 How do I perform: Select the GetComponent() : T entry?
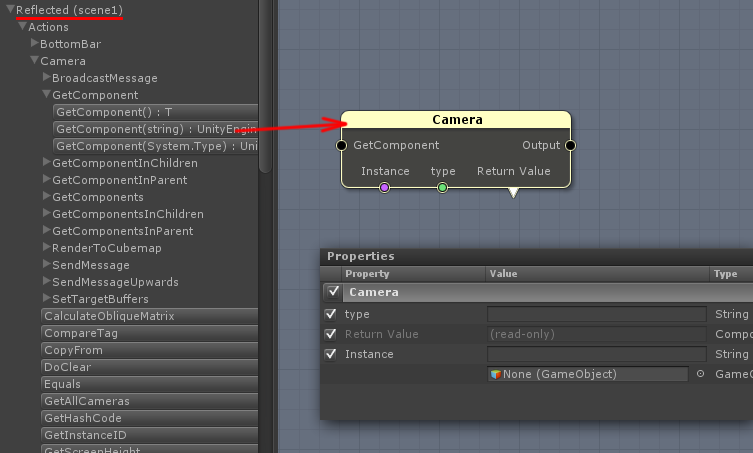(156, 112)
